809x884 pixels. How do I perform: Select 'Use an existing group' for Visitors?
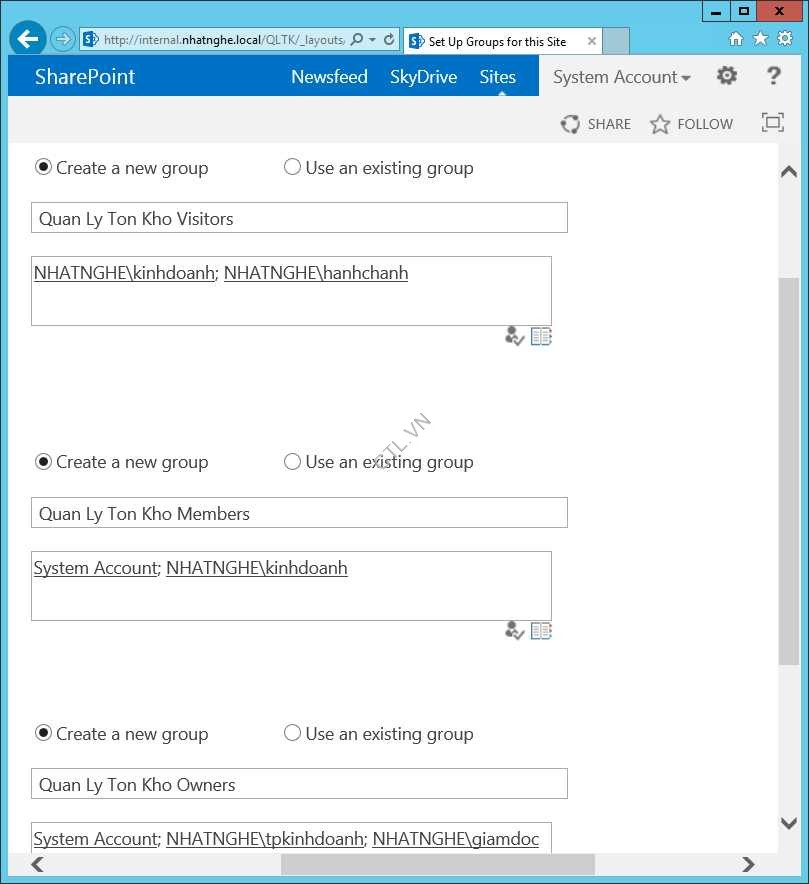click(292, 168)
